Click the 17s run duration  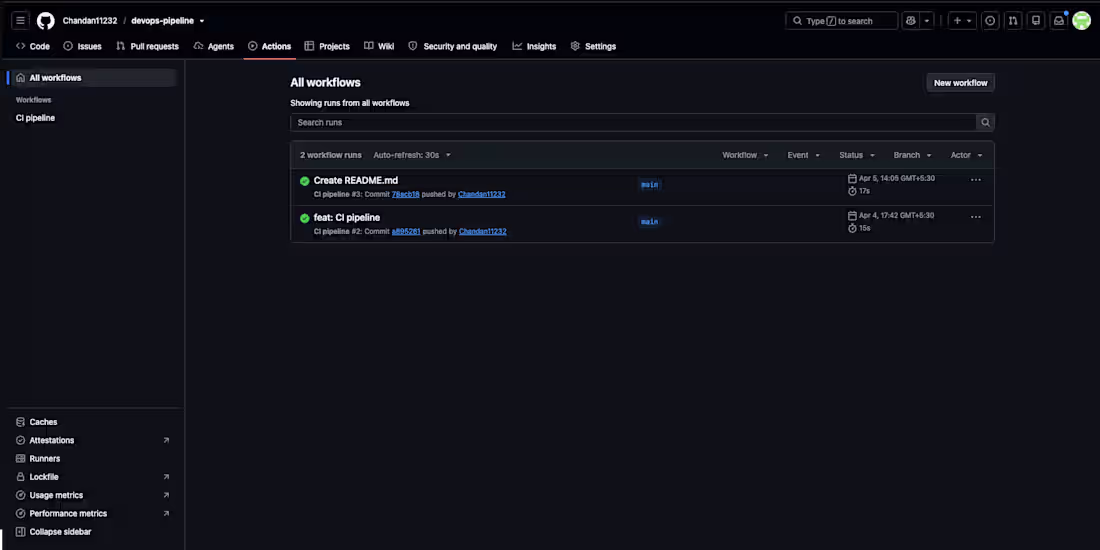(864, 191)
